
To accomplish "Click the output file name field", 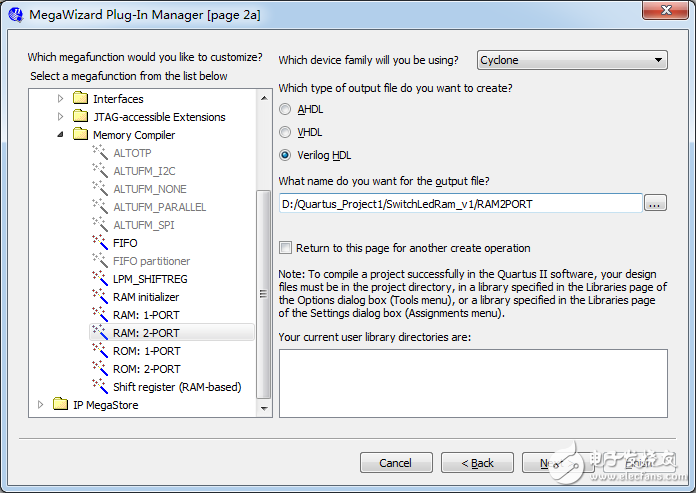I will pos(460,203).
